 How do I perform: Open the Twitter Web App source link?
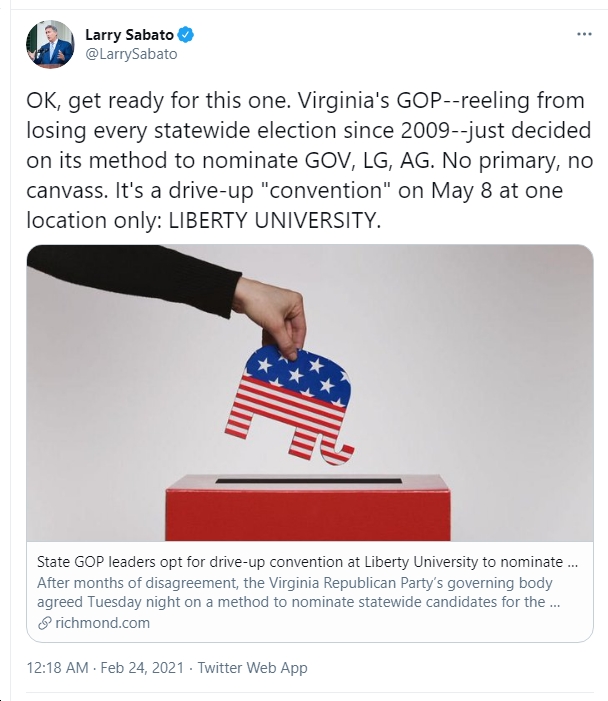click(253, 667)
